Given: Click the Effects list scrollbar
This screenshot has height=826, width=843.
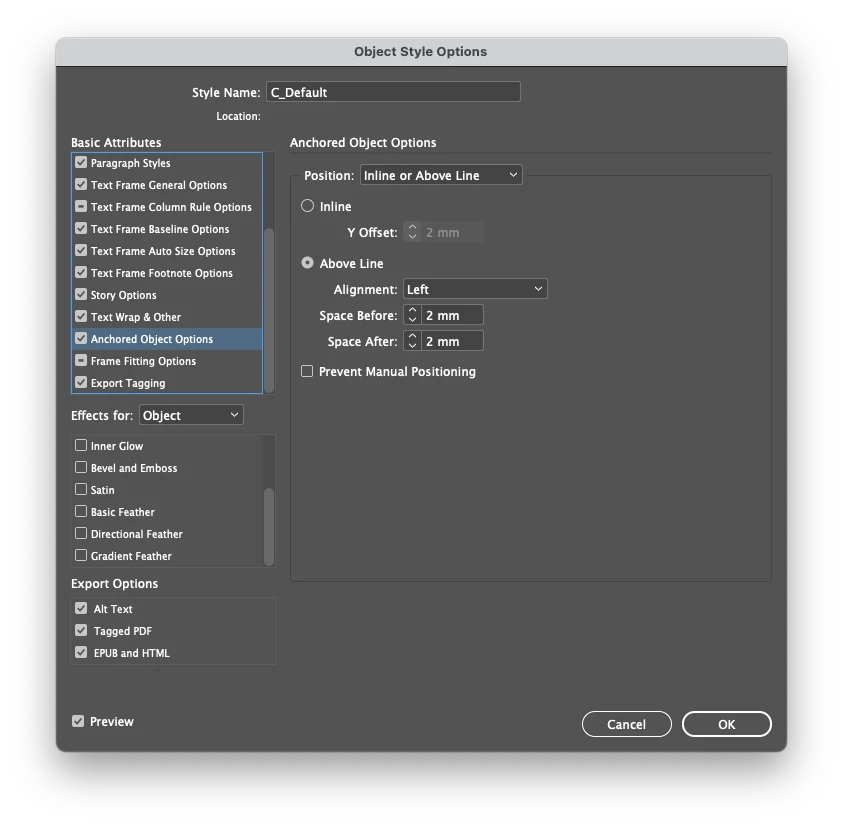Looking at the screenshot, I should click(269, 527).
